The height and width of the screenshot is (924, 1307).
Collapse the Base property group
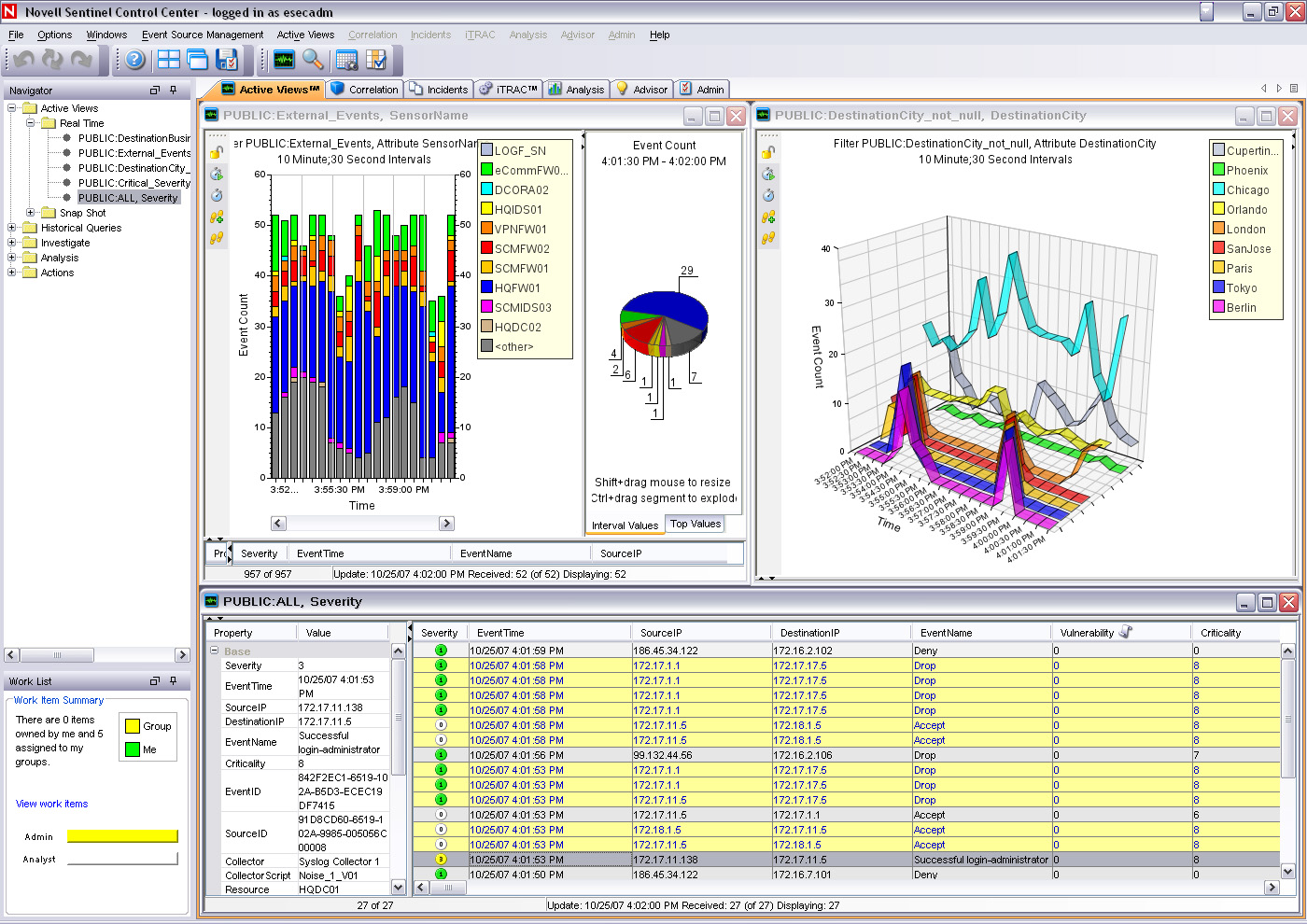pyautogui.click(x=214, y=651)
